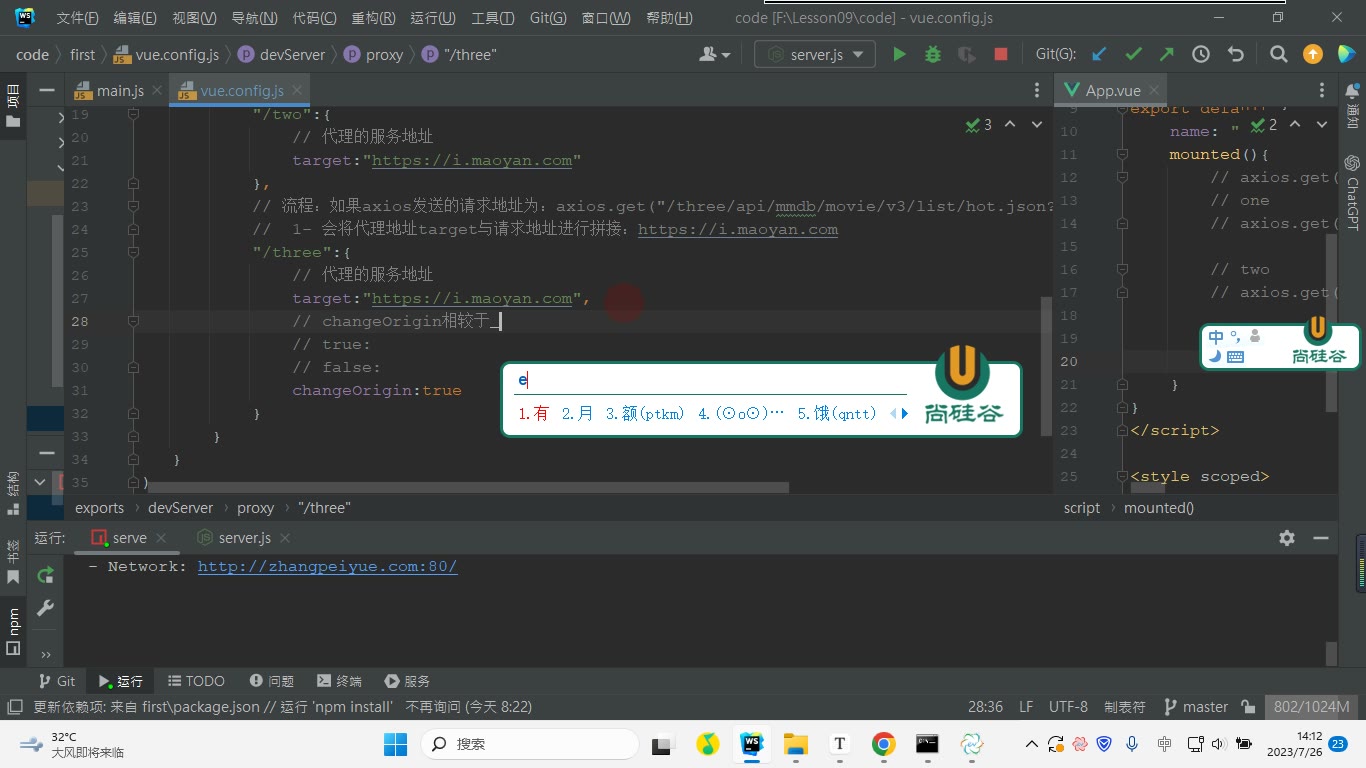
Task: Click the user account icon in the toolbar
Action: tap(716, 55)
